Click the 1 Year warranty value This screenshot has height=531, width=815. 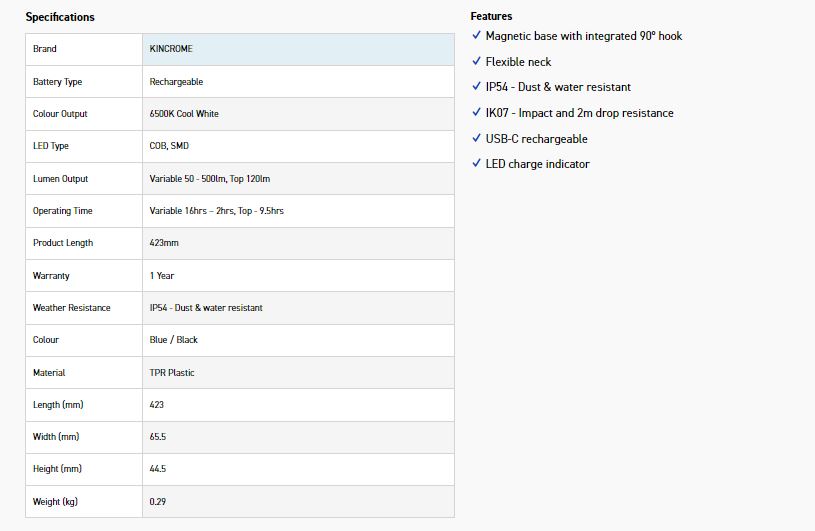pyautogui.click(x=162, y=275)
